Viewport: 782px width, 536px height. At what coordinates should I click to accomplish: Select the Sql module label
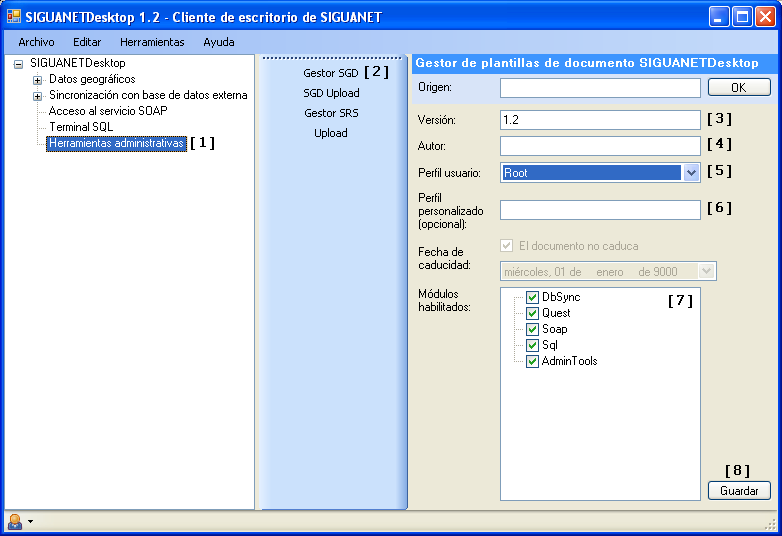tap(550, 345)
